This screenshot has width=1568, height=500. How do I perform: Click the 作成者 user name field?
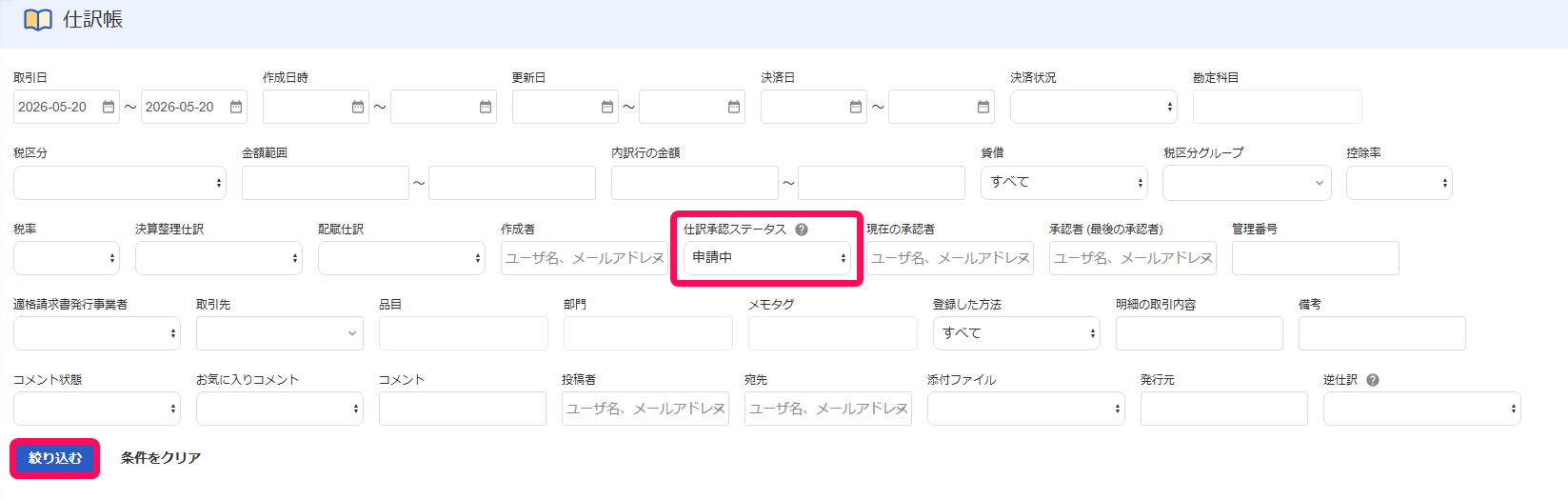[585, 258]
